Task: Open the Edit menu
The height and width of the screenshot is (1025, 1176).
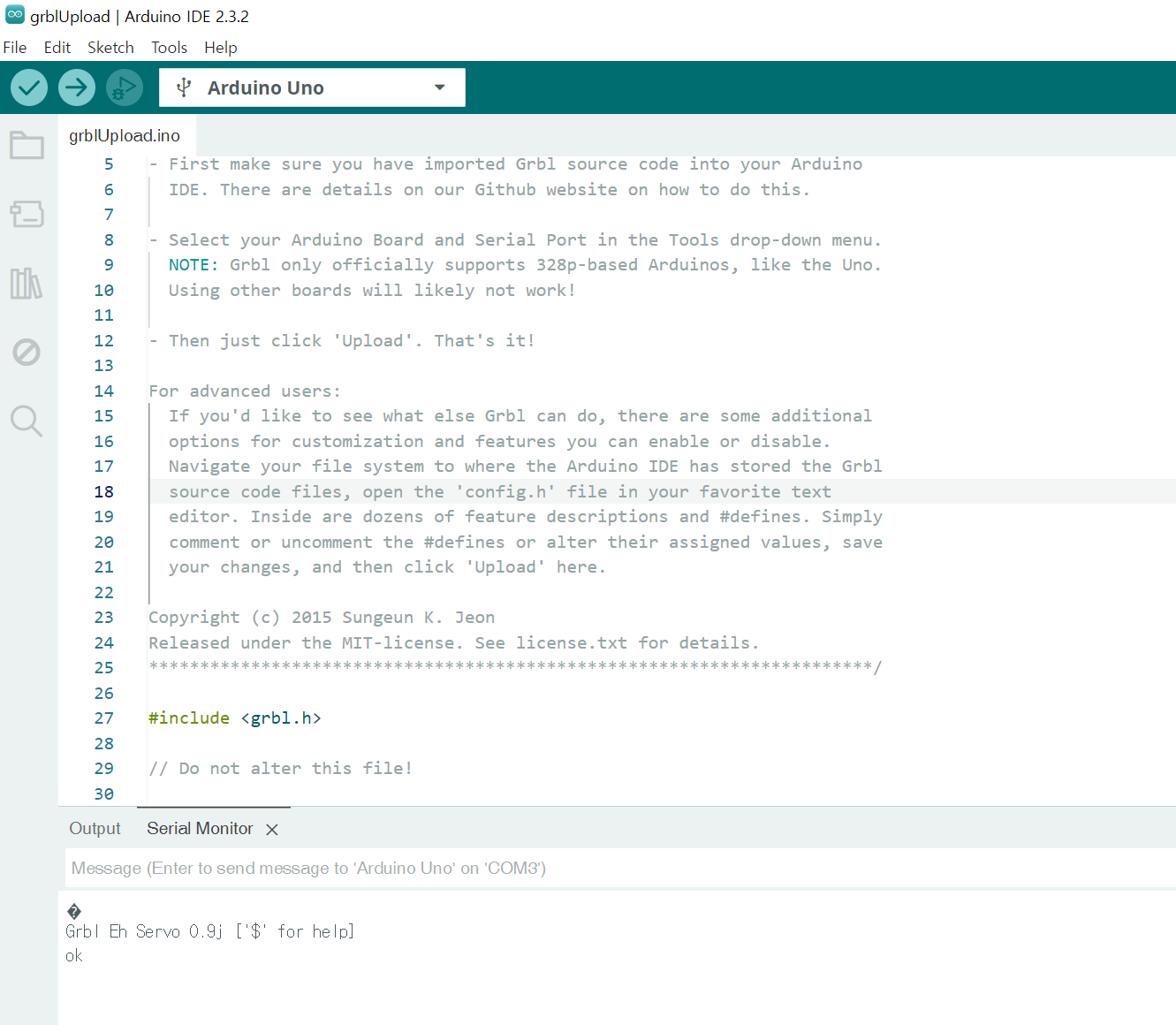Action: [57, 48]
